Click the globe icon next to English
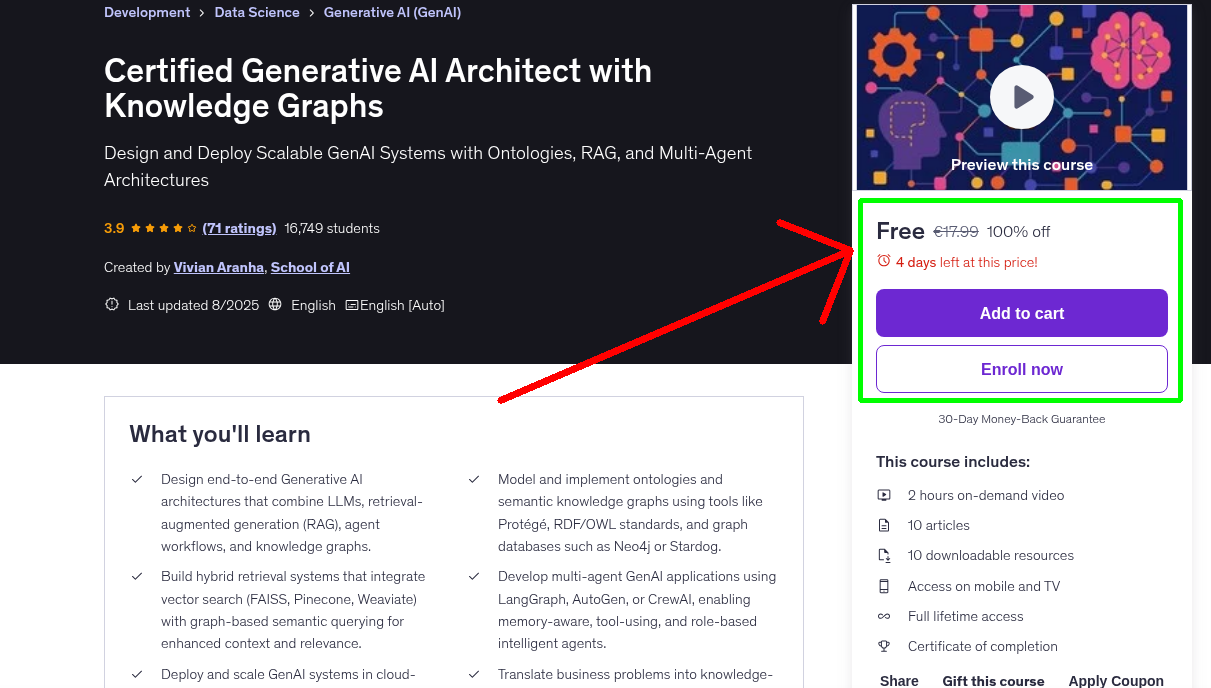 point(275,304)
